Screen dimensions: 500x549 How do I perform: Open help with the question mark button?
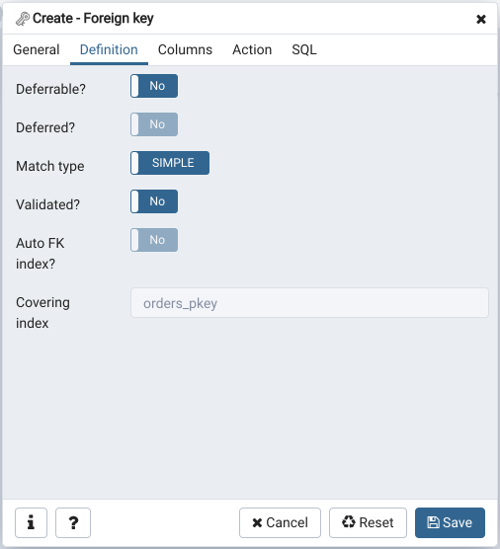coord(73,522)
